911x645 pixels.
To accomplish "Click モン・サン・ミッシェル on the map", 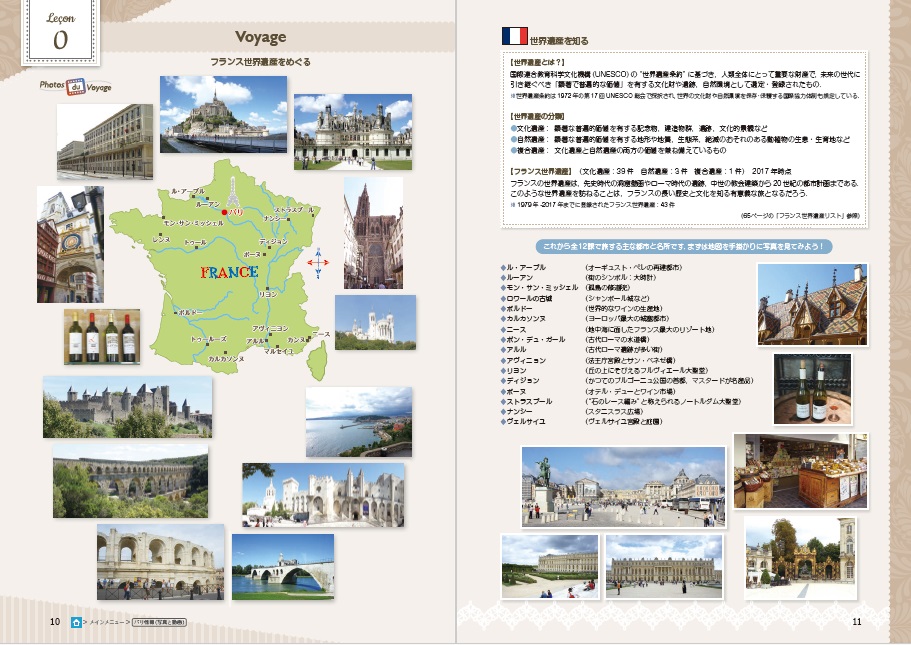I will click(x=193, y=223).
